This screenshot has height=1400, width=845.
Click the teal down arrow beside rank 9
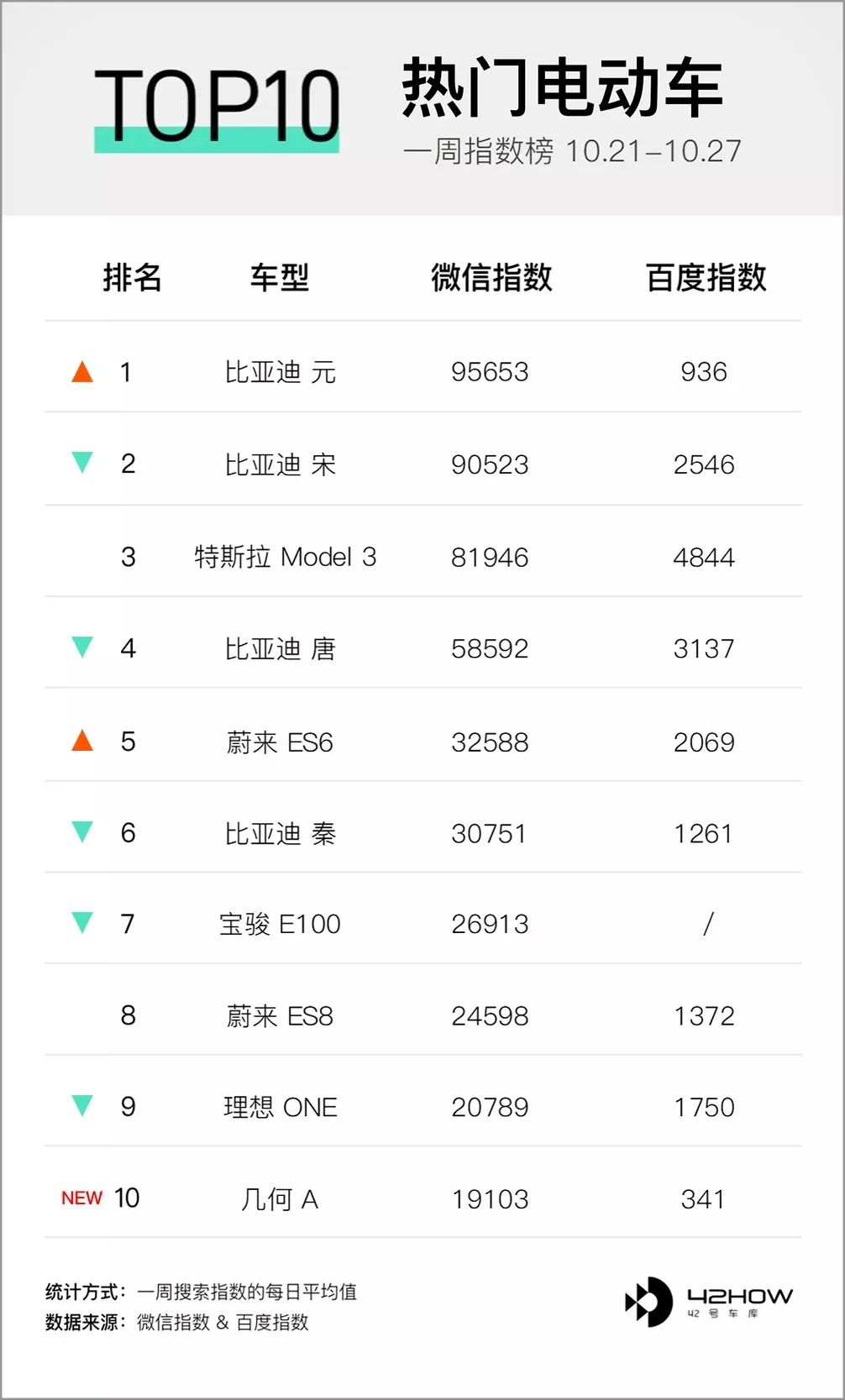82,1106
